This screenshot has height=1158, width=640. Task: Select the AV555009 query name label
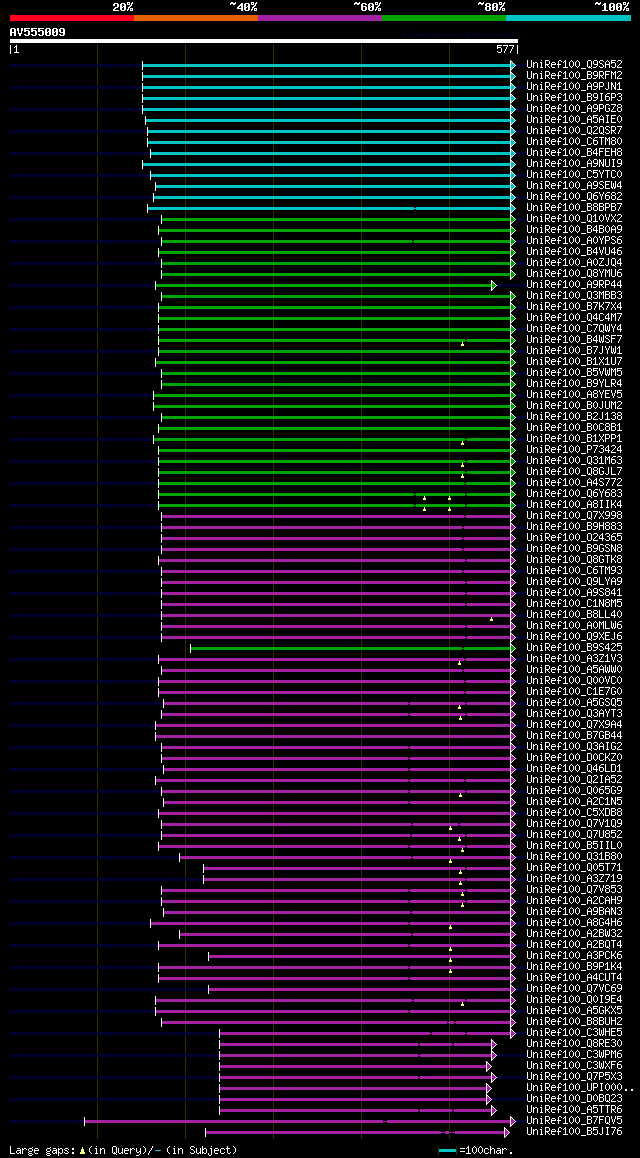(38, 32)
